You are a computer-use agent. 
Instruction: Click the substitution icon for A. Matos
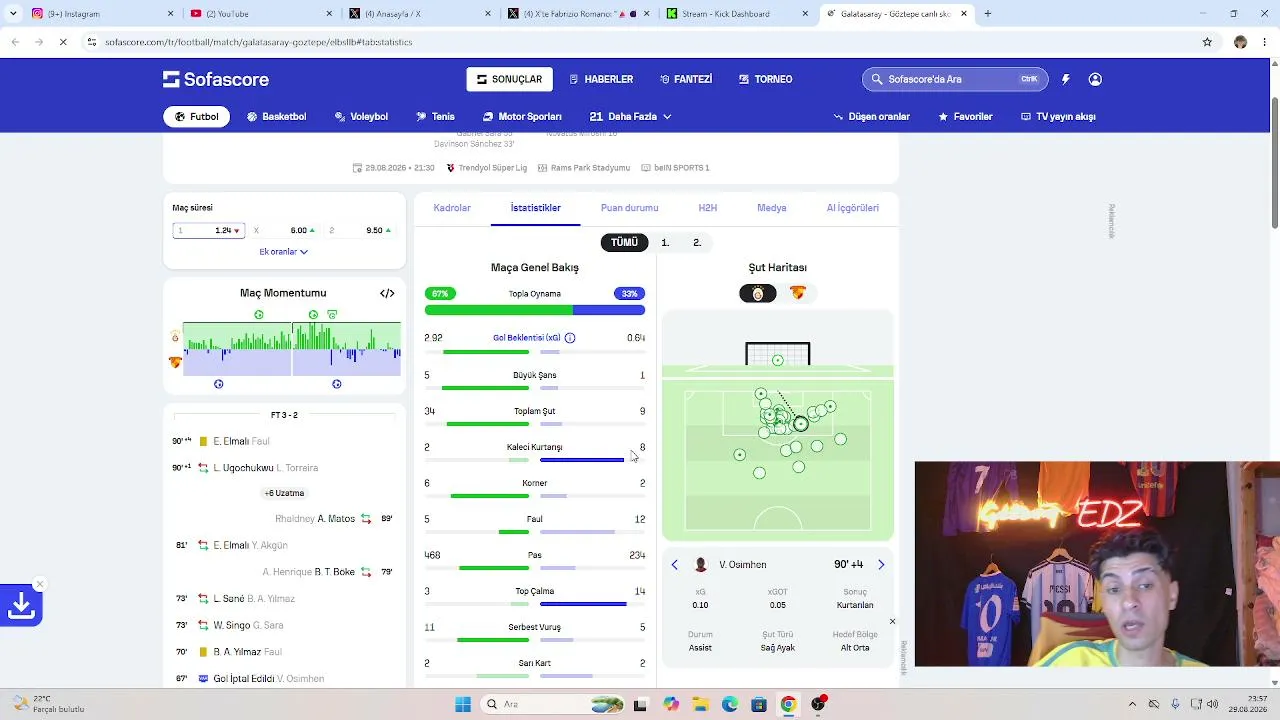[x=366, y=519]
